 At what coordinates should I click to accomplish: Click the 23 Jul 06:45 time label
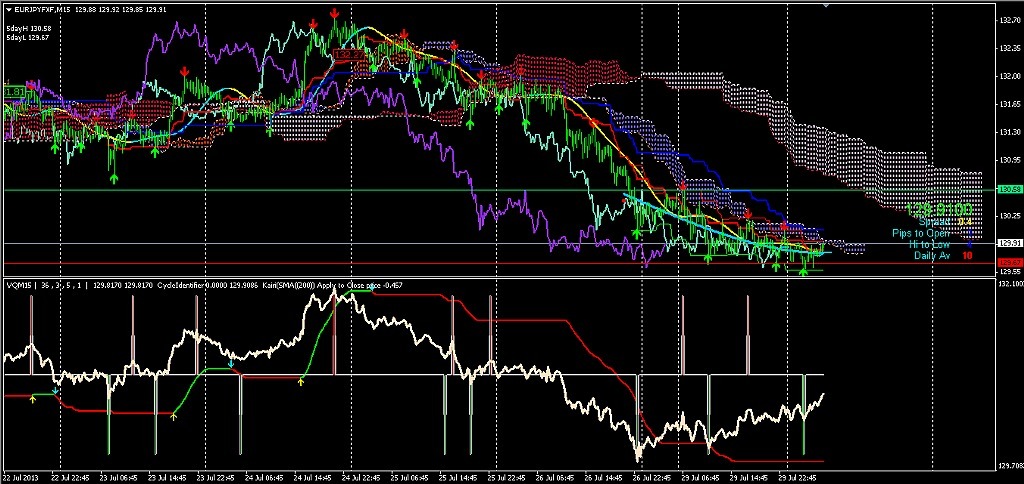116,477
